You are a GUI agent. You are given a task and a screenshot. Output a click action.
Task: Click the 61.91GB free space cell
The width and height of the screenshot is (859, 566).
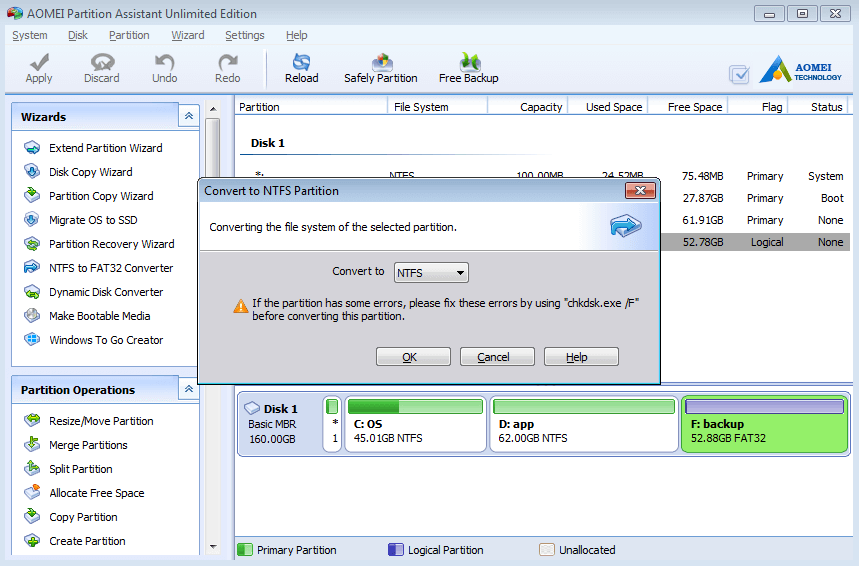click(703, 220)
